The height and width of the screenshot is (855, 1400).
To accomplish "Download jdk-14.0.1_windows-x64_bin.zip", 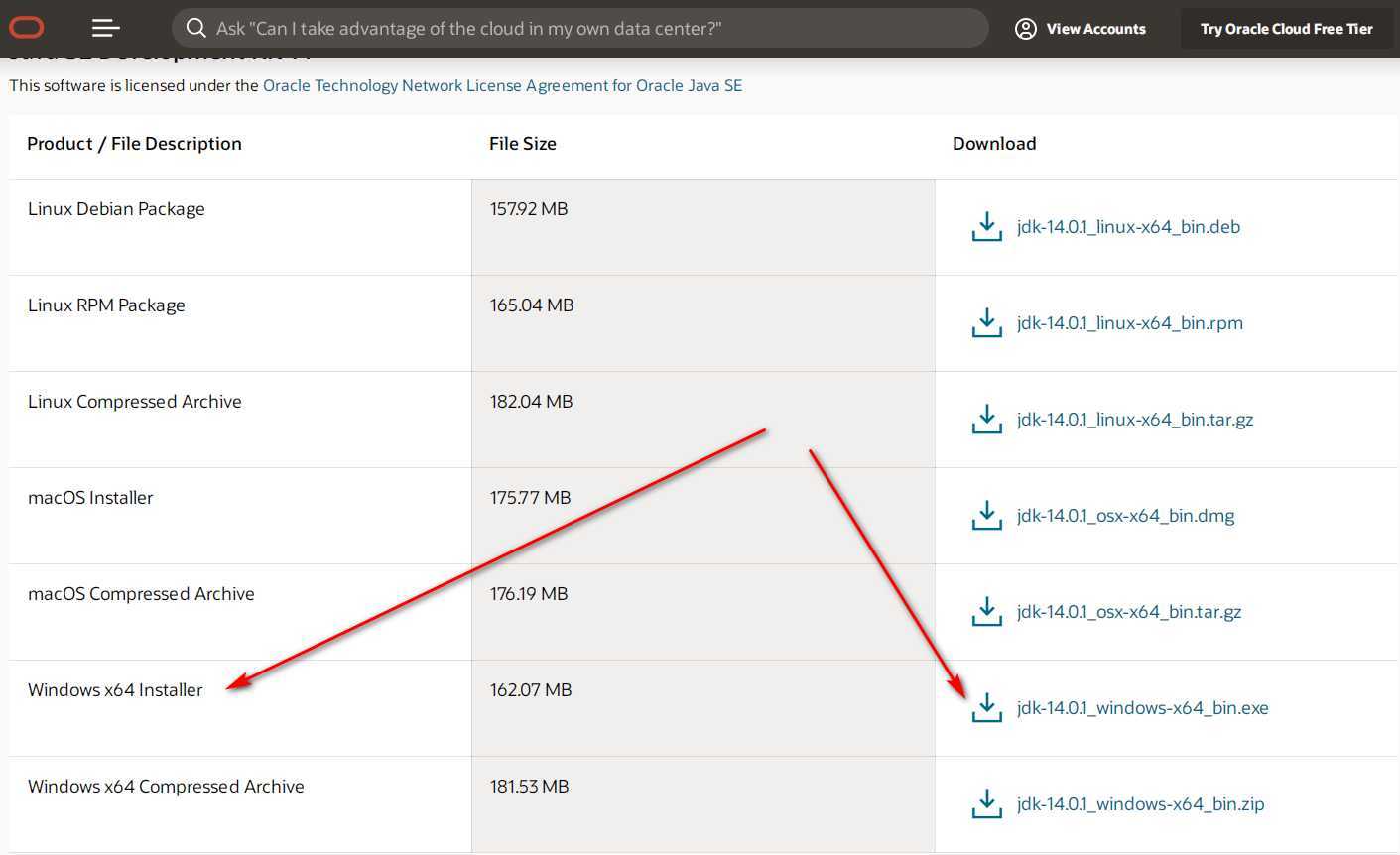I will point(1140,804).
